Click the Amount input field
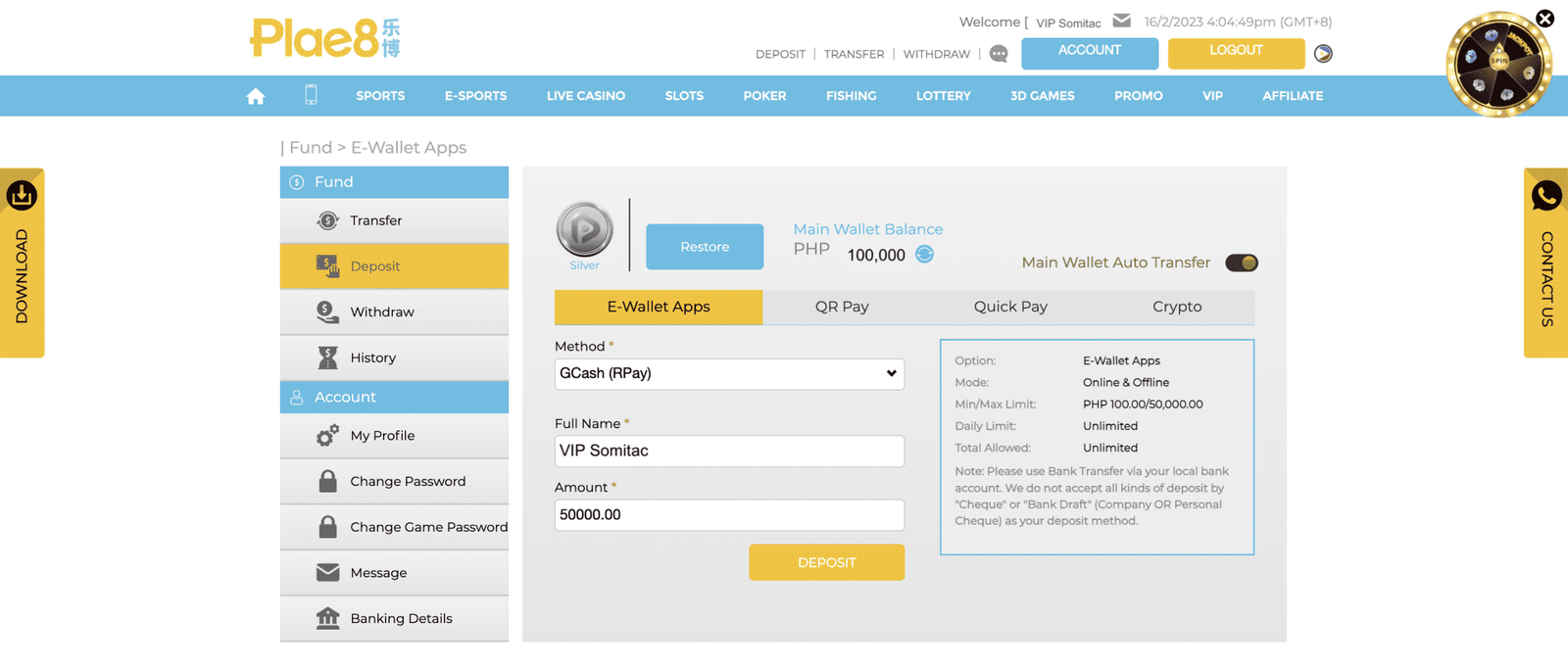 pyautogui.click(x=729, y=515)
